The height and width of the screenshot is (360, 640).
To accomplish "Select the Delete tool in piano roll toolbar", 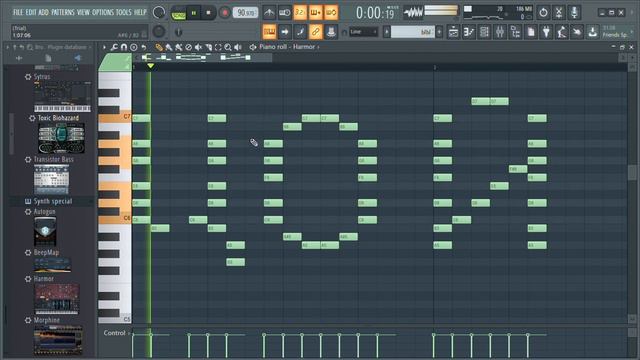I will coord(188,47).
